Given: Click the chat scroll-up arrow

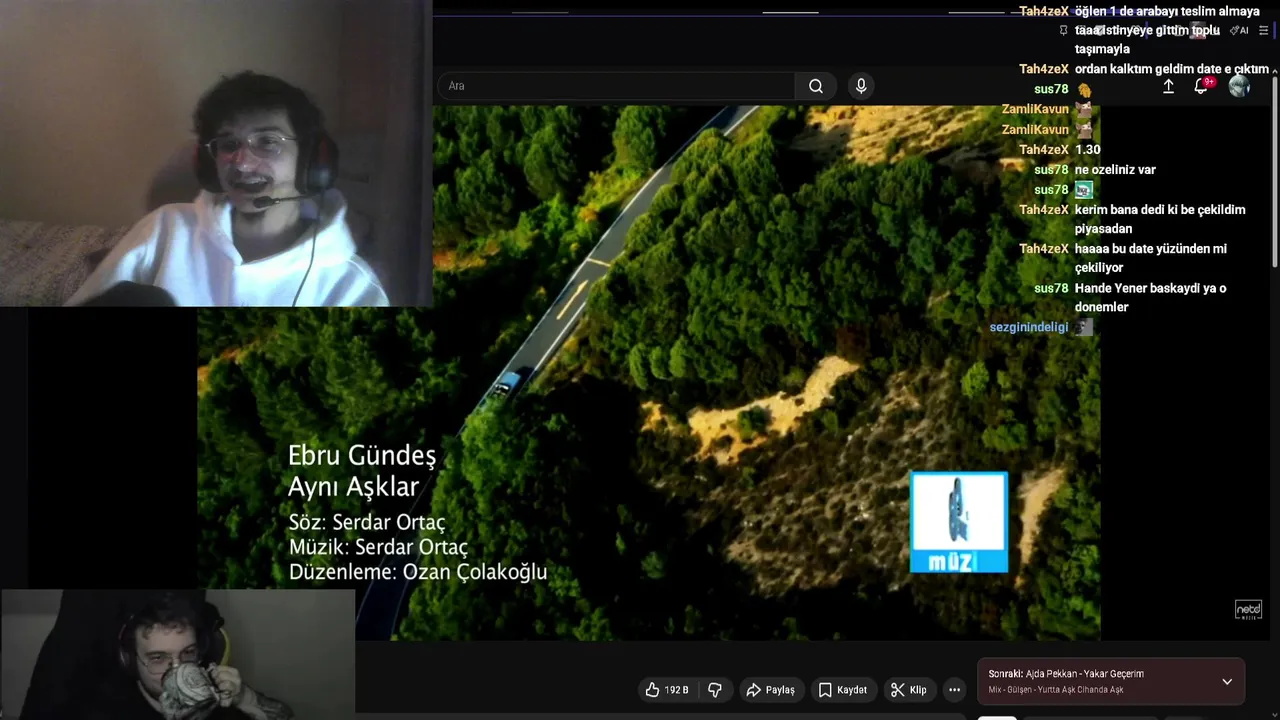Looking at the screenshot, I should click(1274, 69).
